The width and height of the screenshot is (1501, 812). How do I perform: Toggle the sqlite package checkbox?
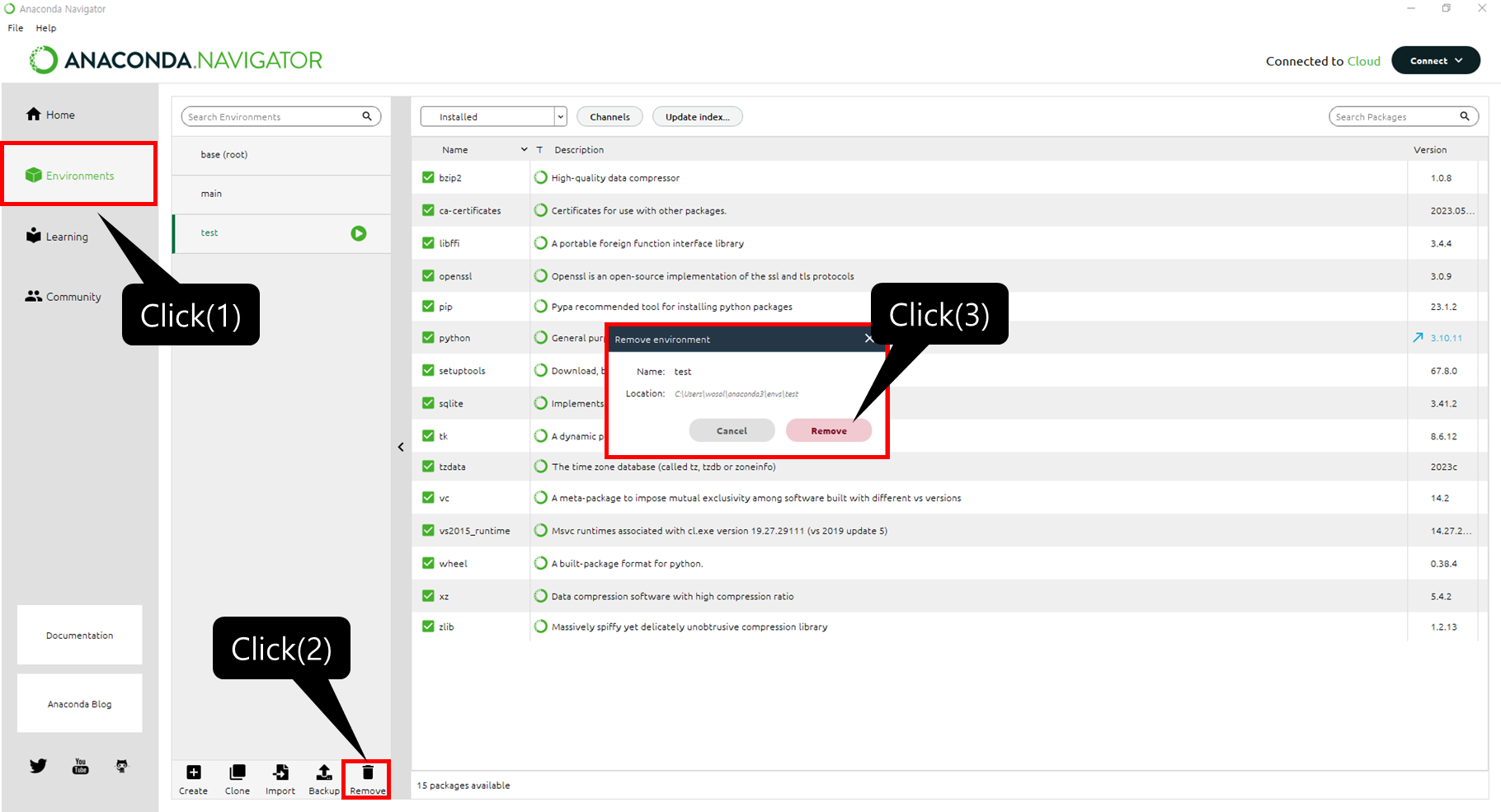tap(428, 403)
